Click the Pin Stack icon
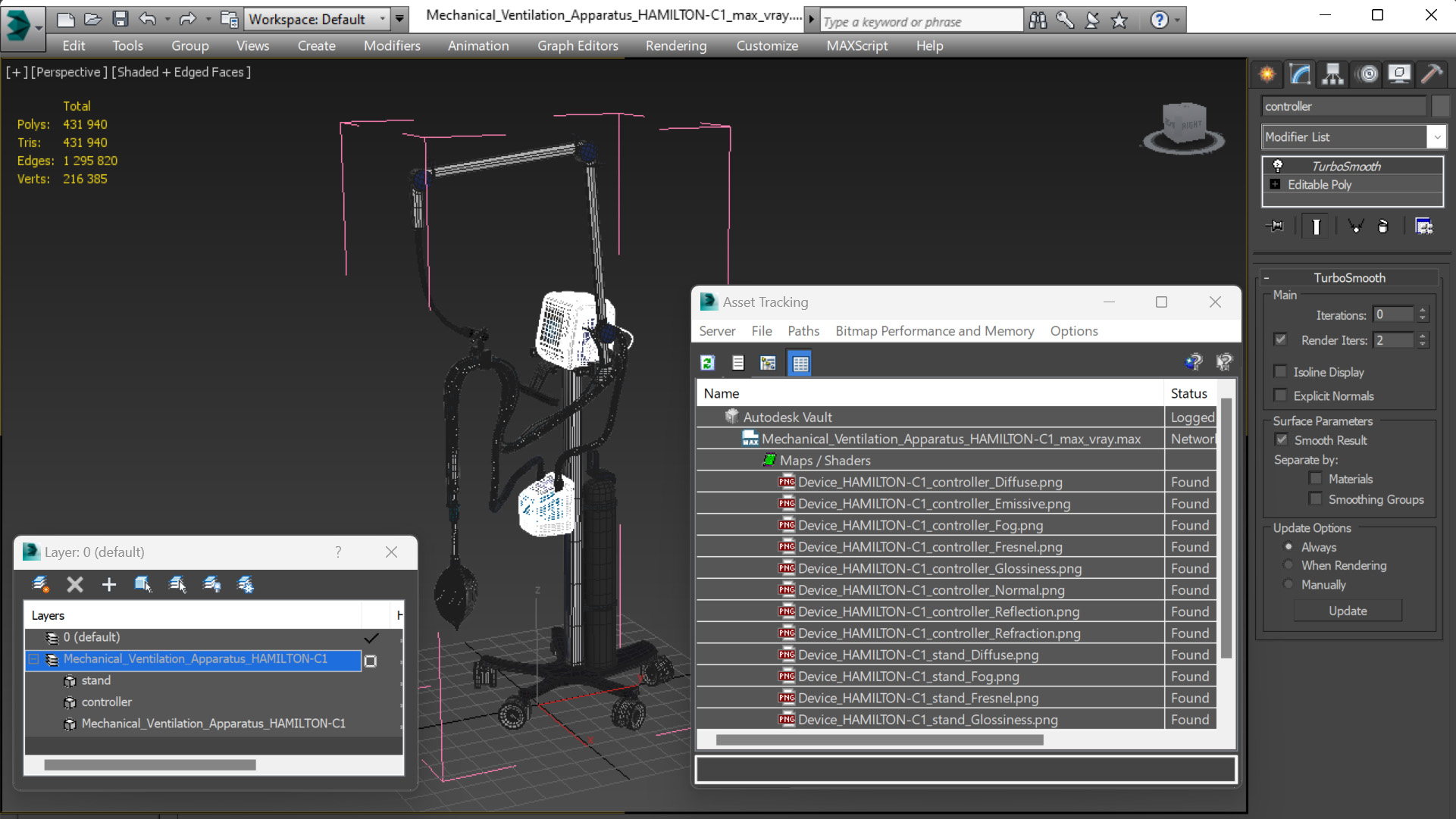The width and height of the screenshot is (1456, 819). (x=1276, y=226)
